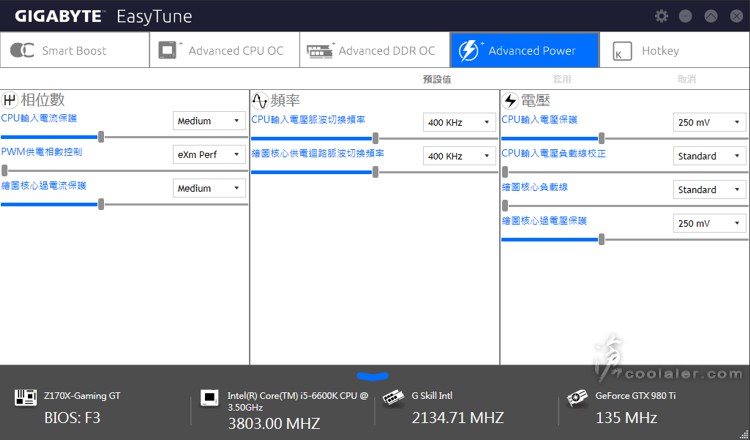Click the Smart Boost tab icon
Screen dimensions: 750x440
tap(22, 50)
